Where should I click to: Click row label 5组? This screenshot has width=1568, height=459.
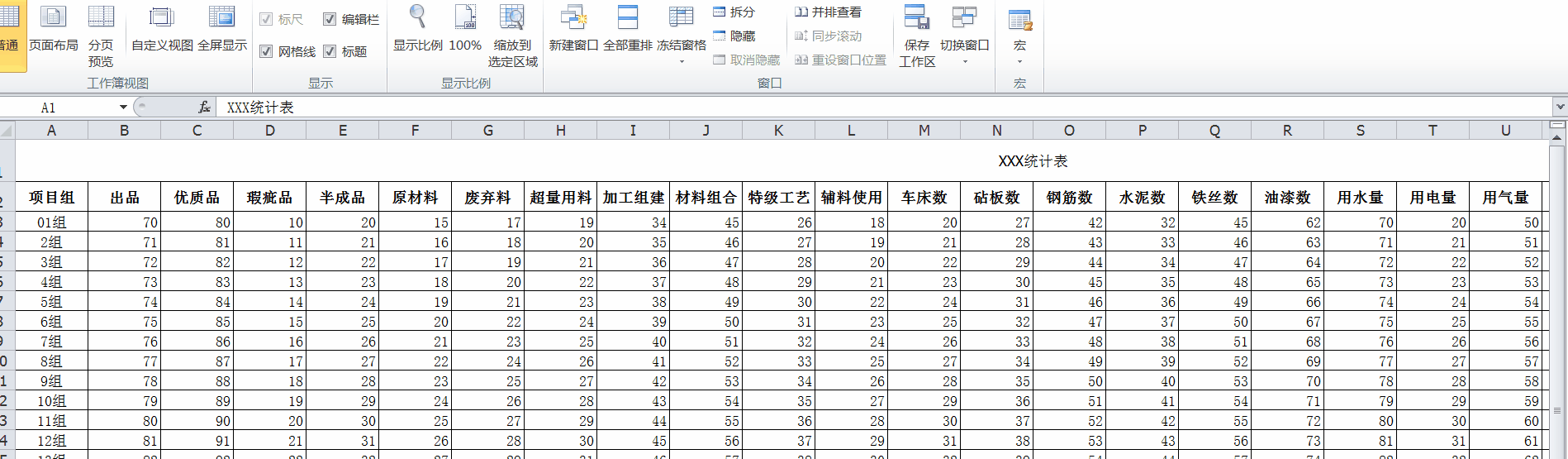coord(51,302)
